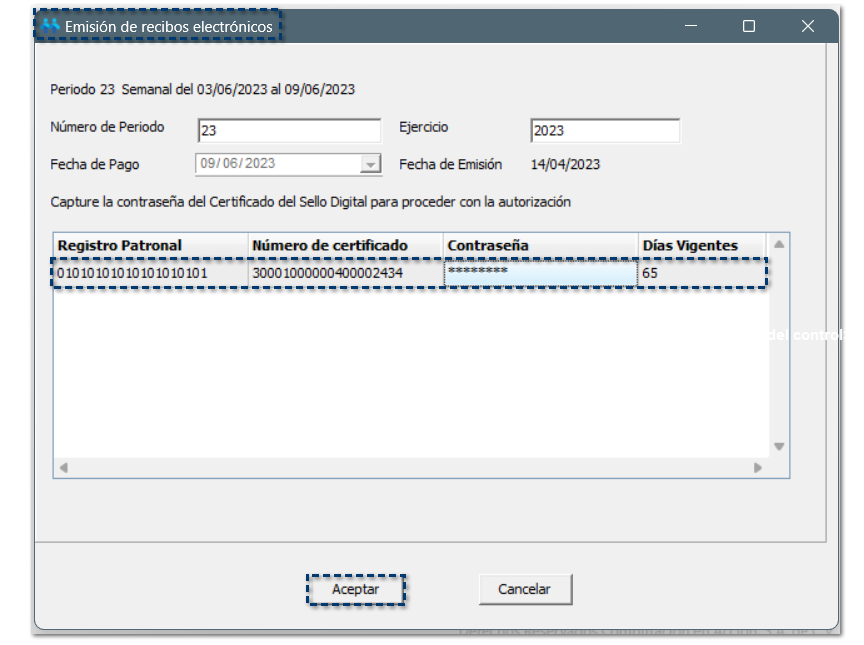Select the Contraseña cell with asterisks
This screenshot has width=864, height=645.
(540, 273)
